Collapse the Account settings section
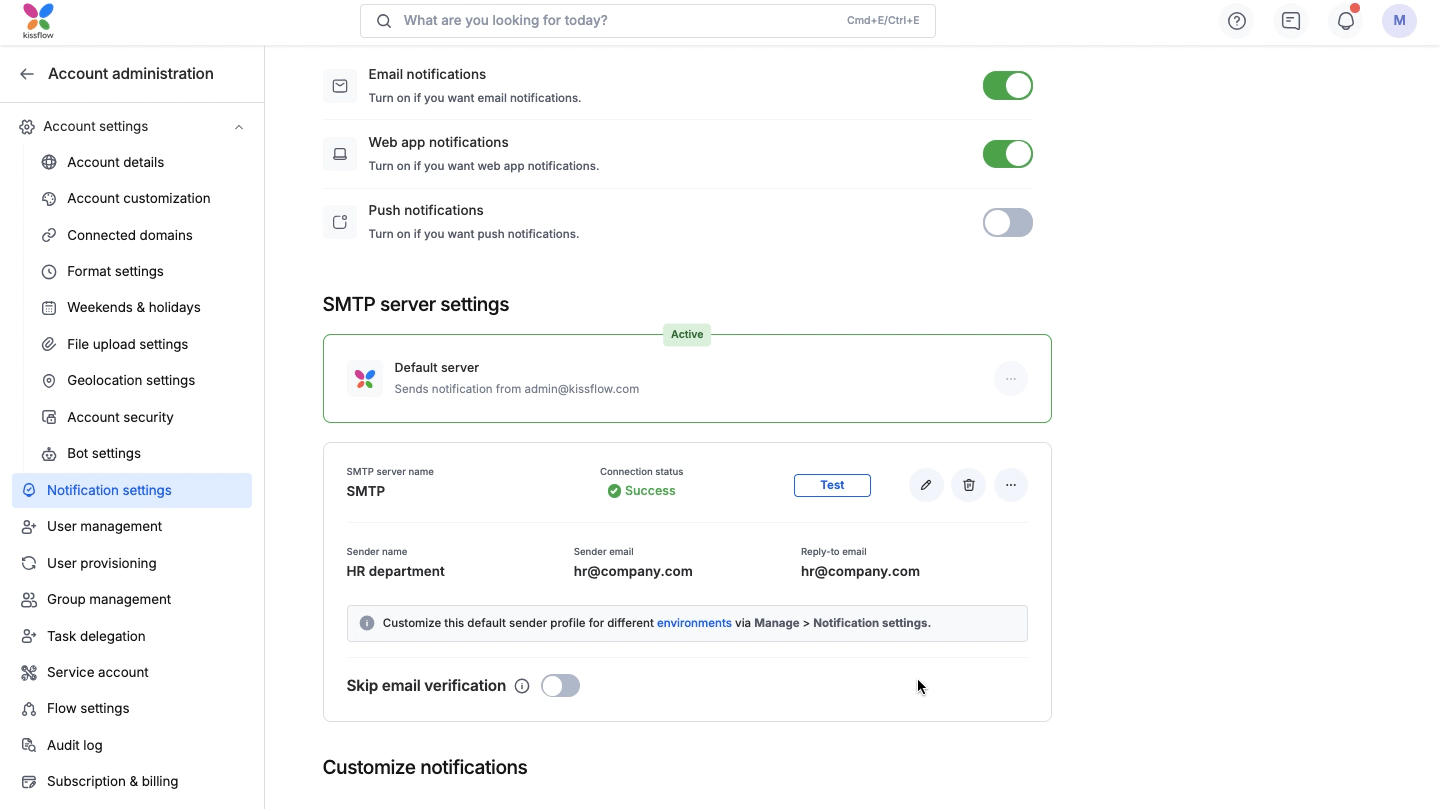 tap(238, 127)
